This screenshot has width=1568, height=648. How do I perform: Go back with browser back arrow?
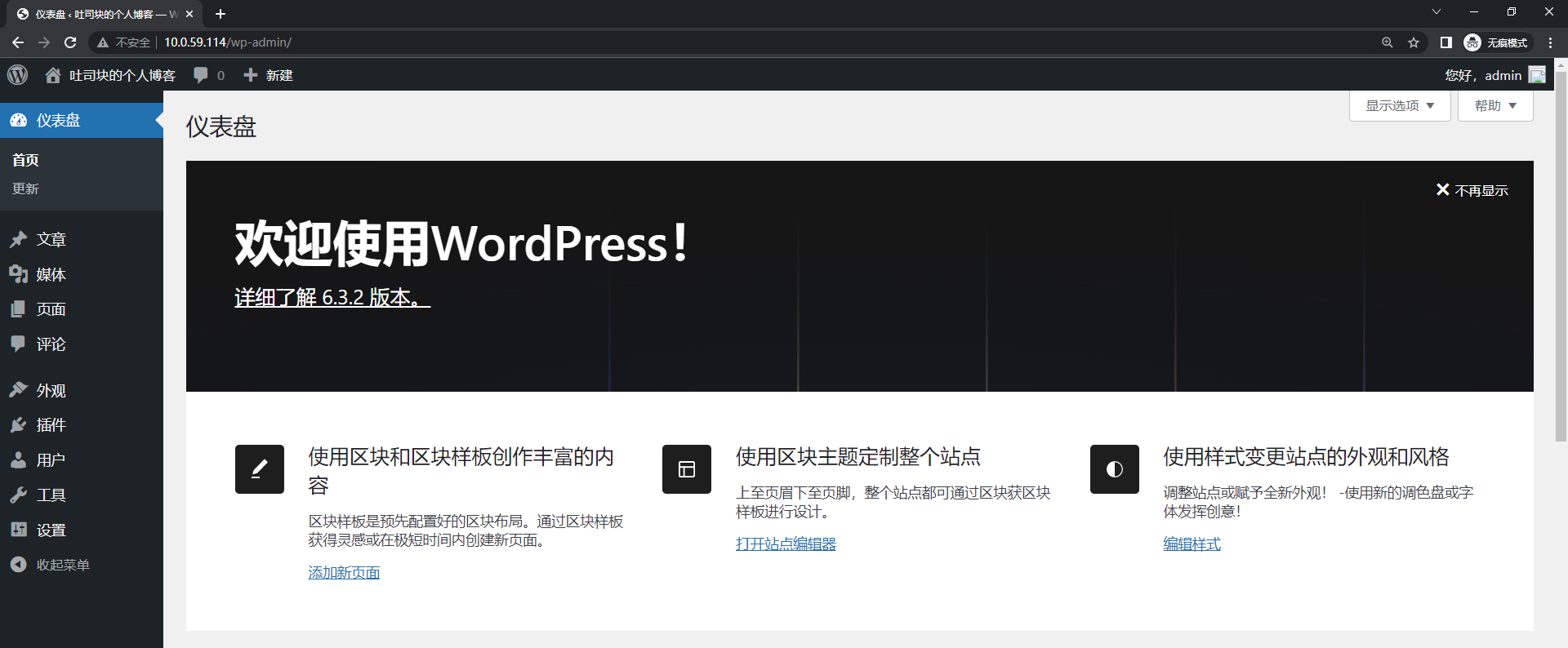pos(18,42)
